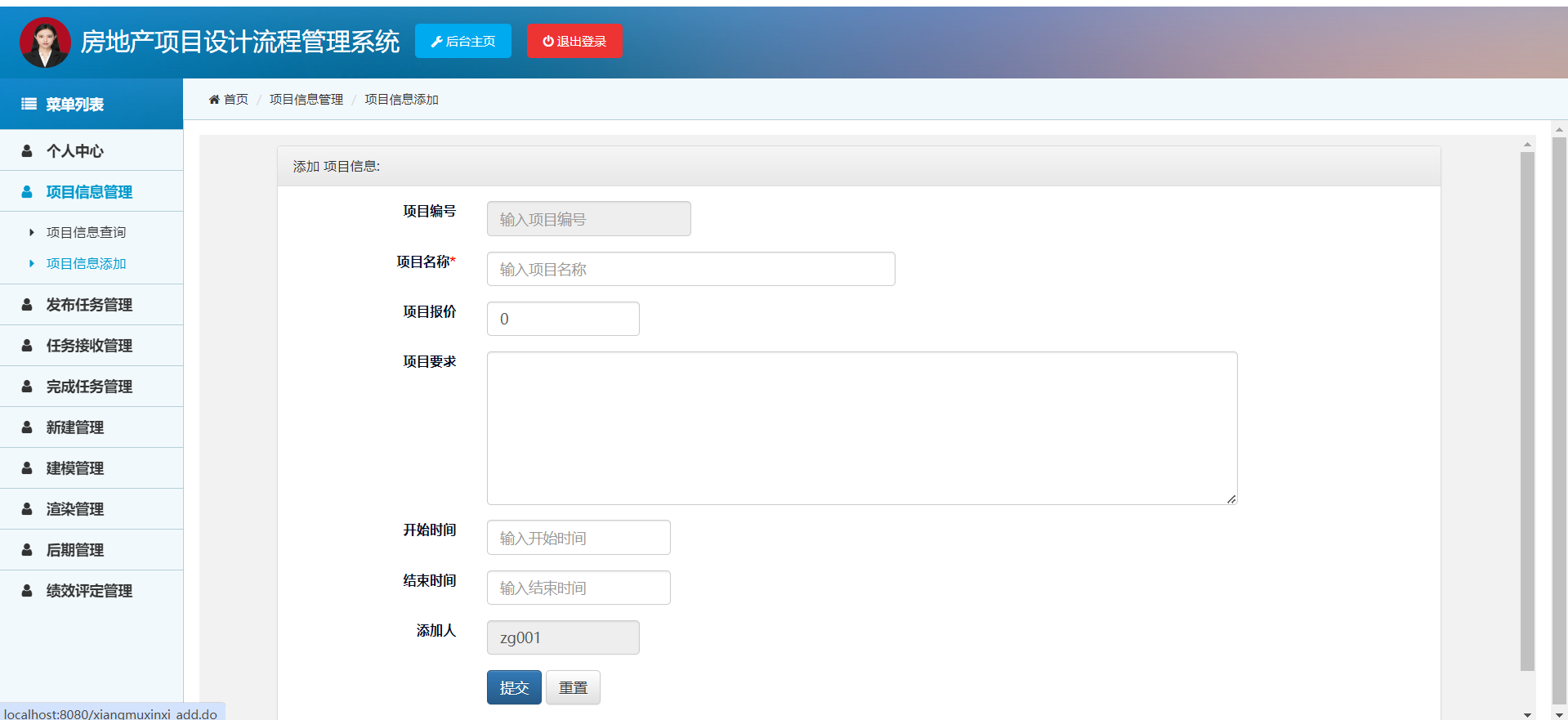The height and width of the screenshot is (720, 1568).
Task: Click user icon beside 个人中心
Action: tap(27, 151)
